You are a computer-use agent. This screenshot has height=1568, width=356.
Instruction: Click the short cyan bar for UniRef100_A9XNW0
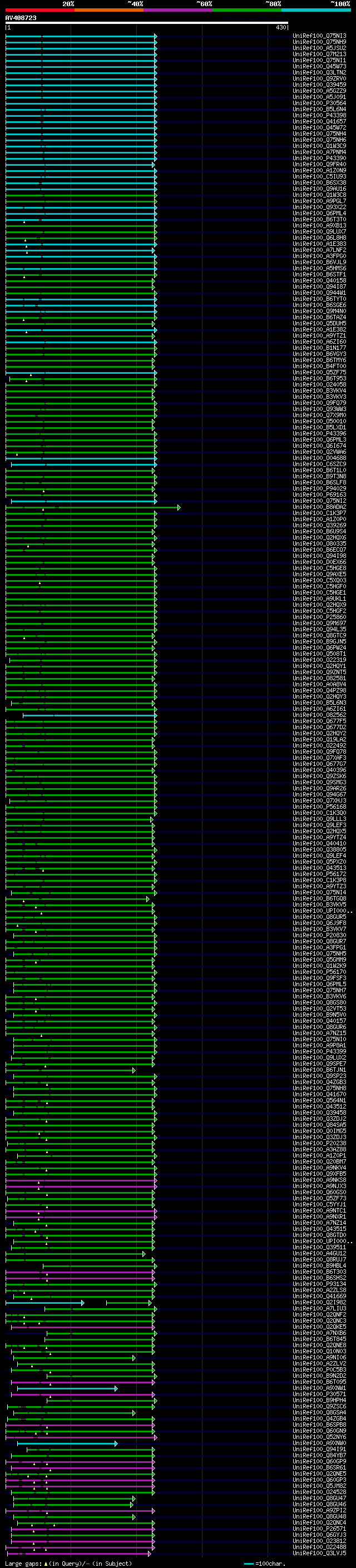(67, 1443)
